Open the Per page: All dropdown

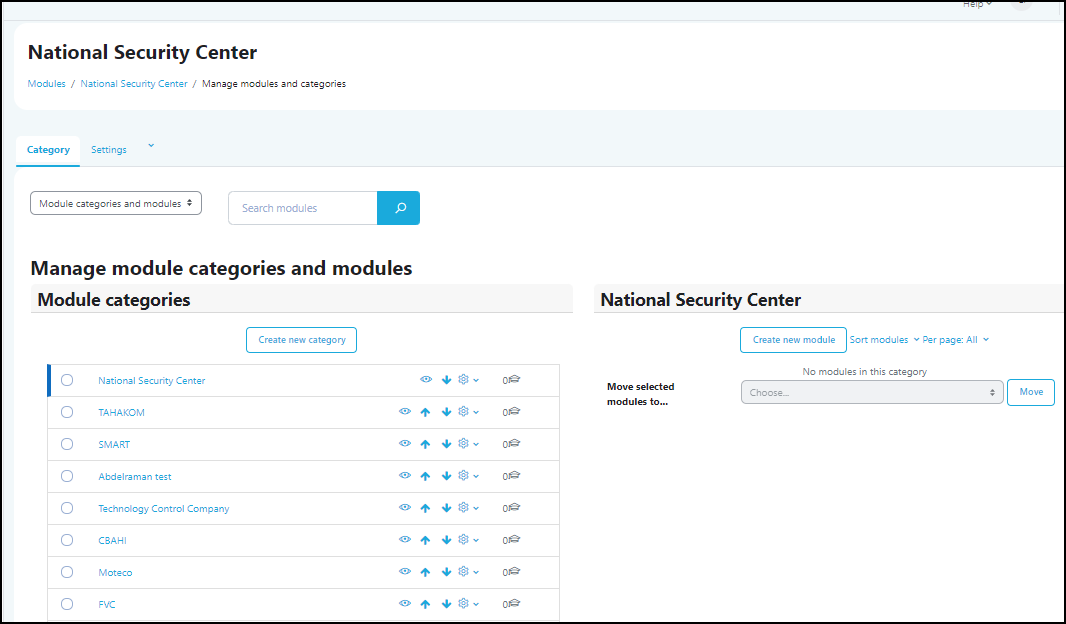955,340
